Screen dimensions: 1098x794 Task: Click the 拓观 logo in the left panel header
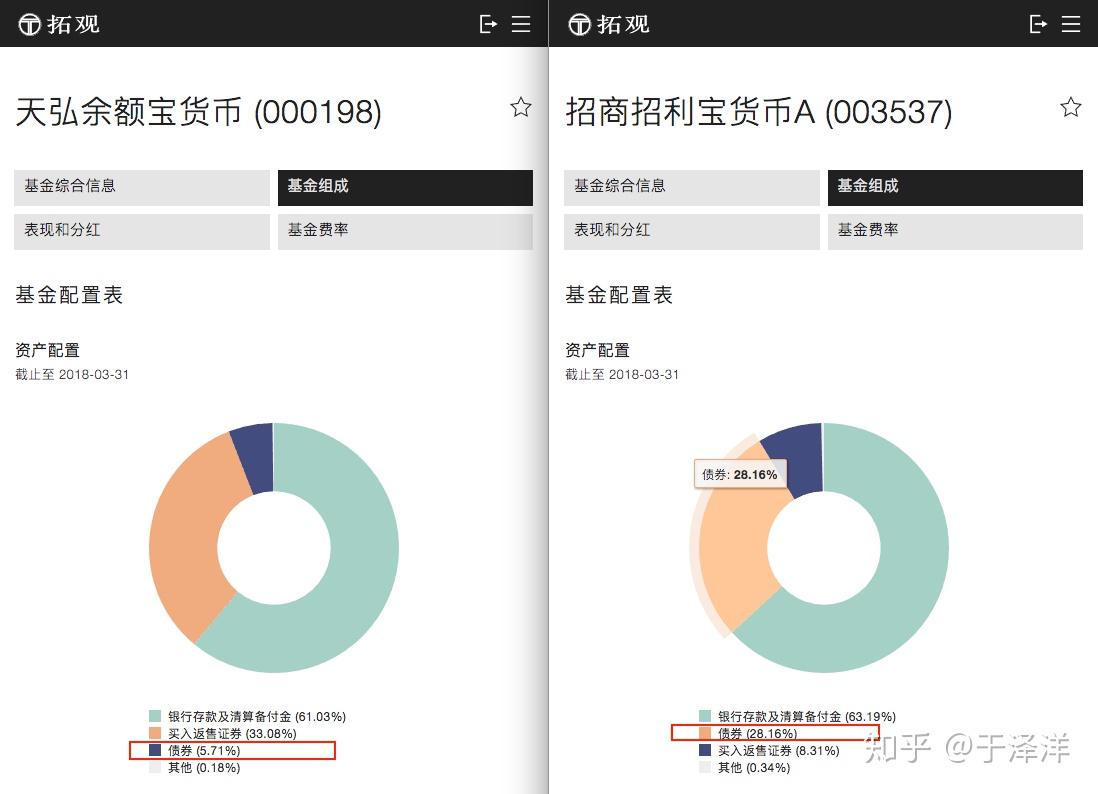[x=55, y=23]
